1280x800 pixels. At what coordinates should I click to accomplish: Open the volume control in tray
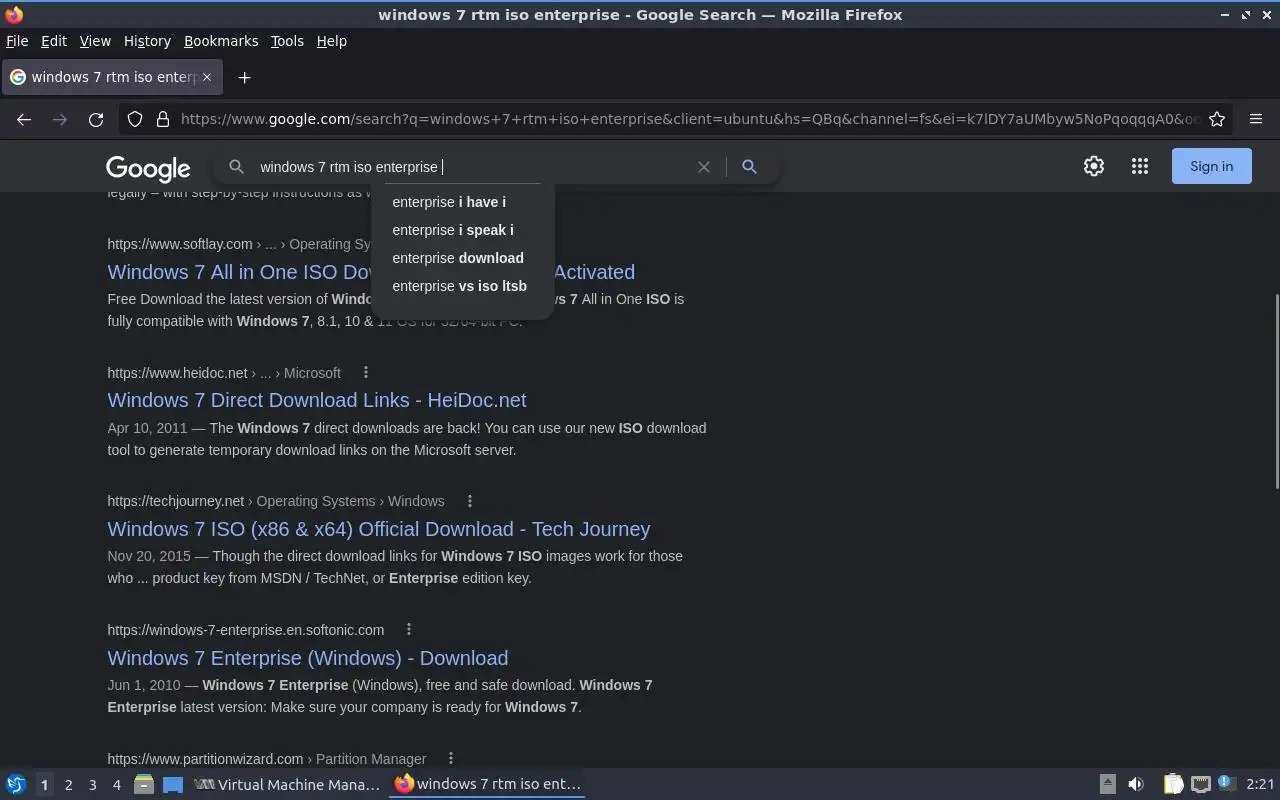point(1135,785)
